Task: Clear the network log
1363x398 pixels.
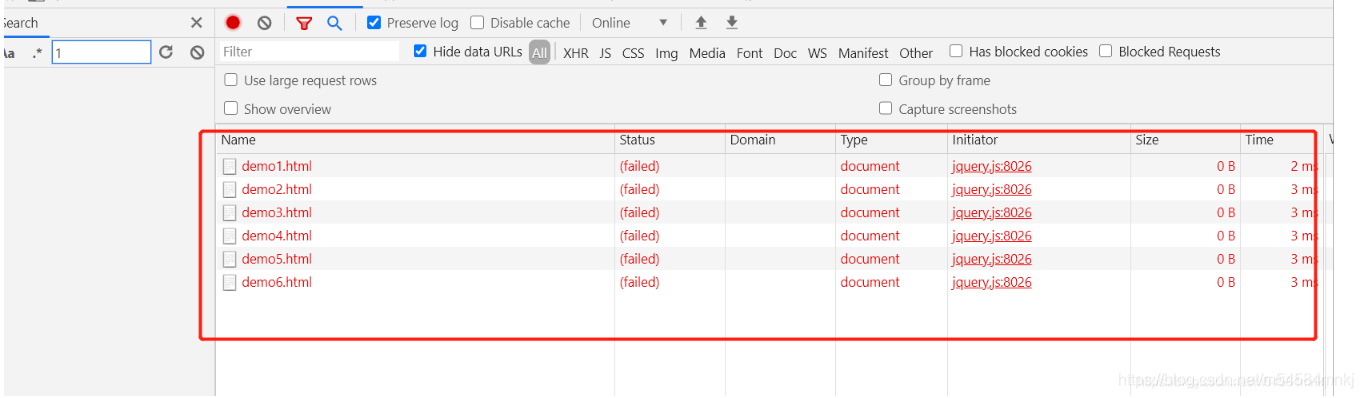Action: [264, 22]
